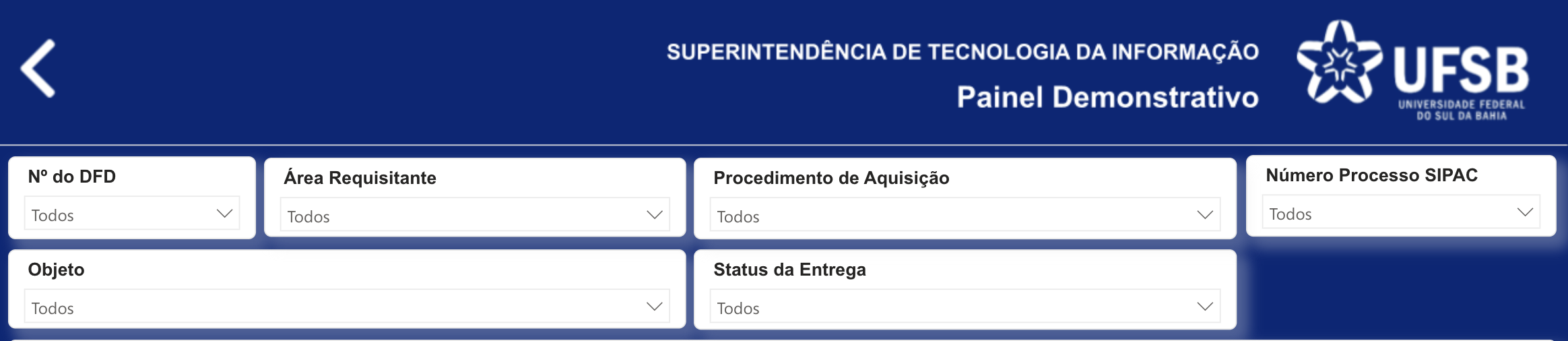The image size is (1568, 341).
Task: Click the Procedimento de Aquisição chevron arrow
Action: click(x=1205, y=215)
